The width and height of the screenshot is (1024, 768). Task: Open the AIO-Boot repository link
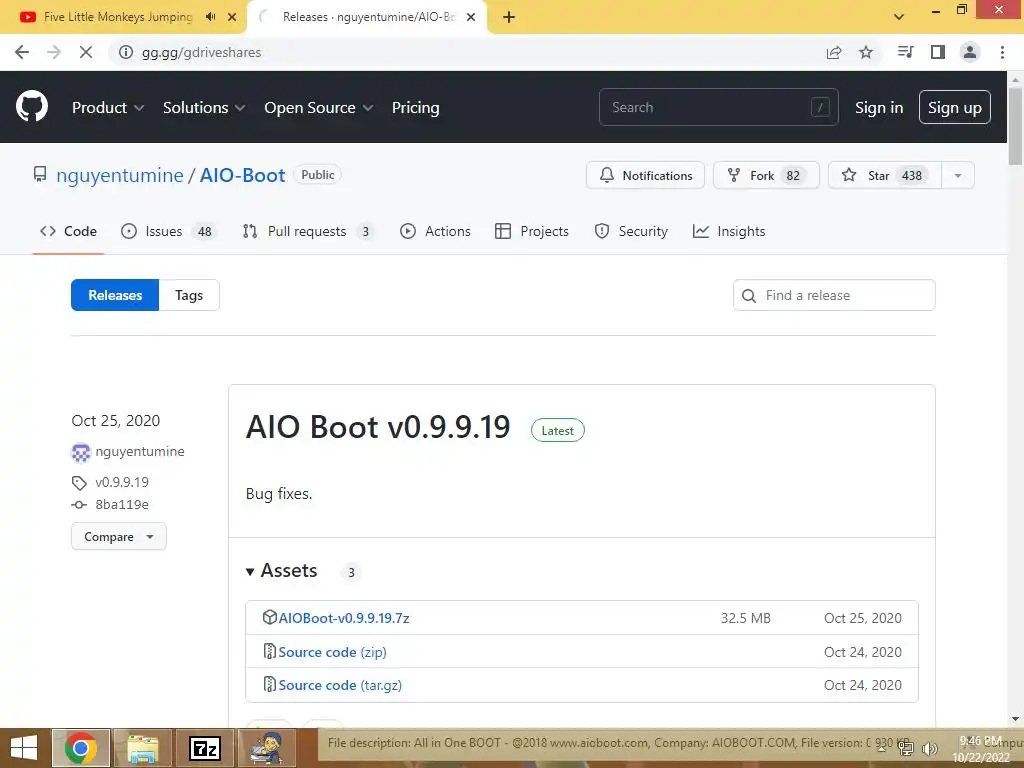pyautogui.click(x=242, y=175)
